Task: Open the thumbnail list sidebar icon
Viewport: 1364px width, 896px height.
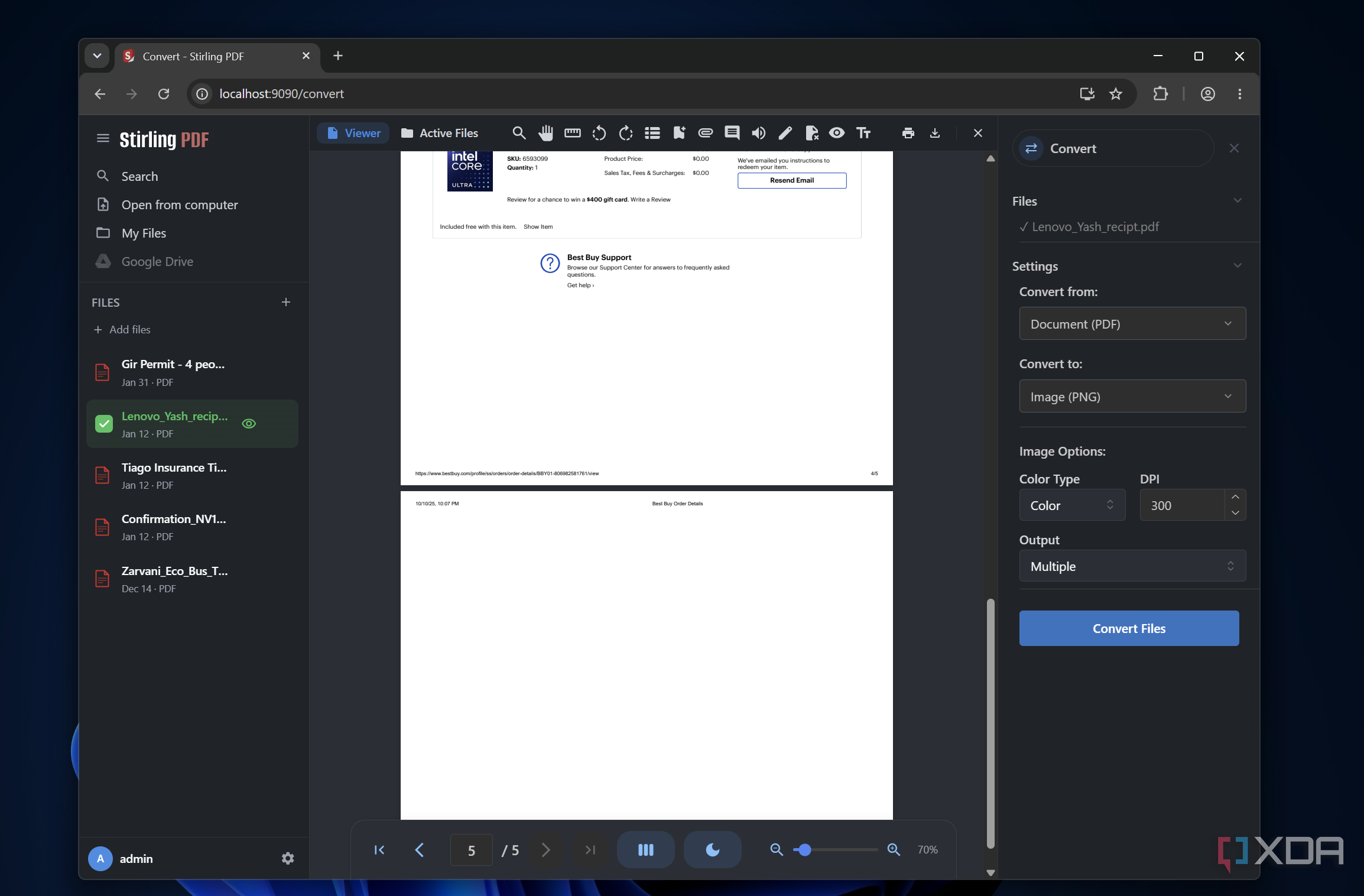Action: click(652, 133)
